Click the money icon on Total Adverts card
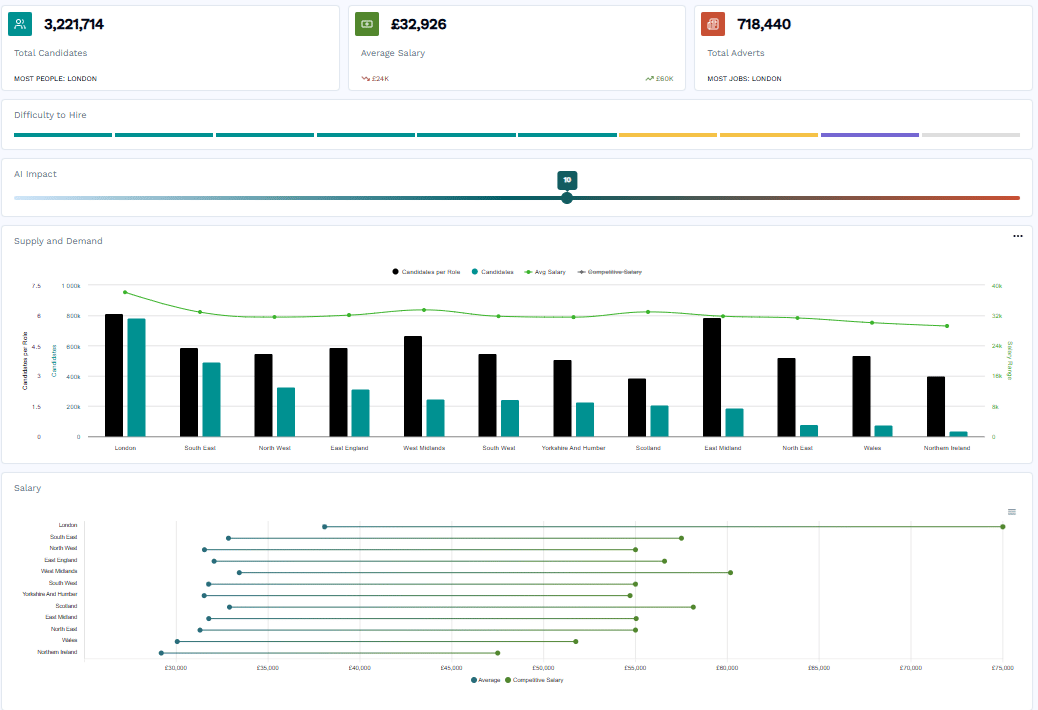1038x710 pixels. click(712, 22)
